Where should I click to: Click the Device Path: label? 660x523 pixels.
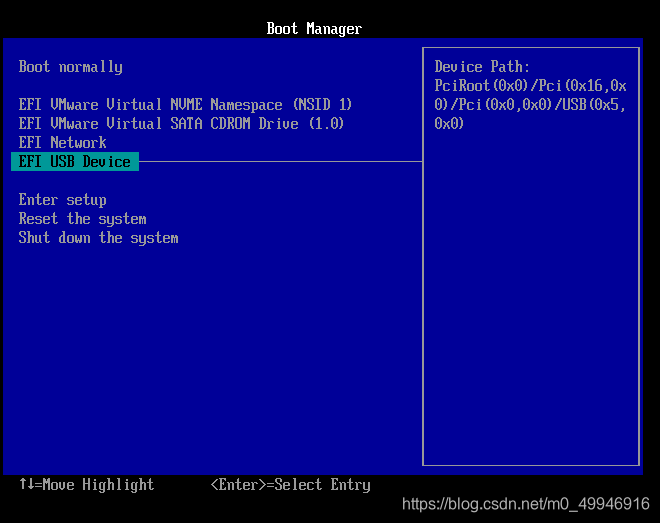click(482, 66)
